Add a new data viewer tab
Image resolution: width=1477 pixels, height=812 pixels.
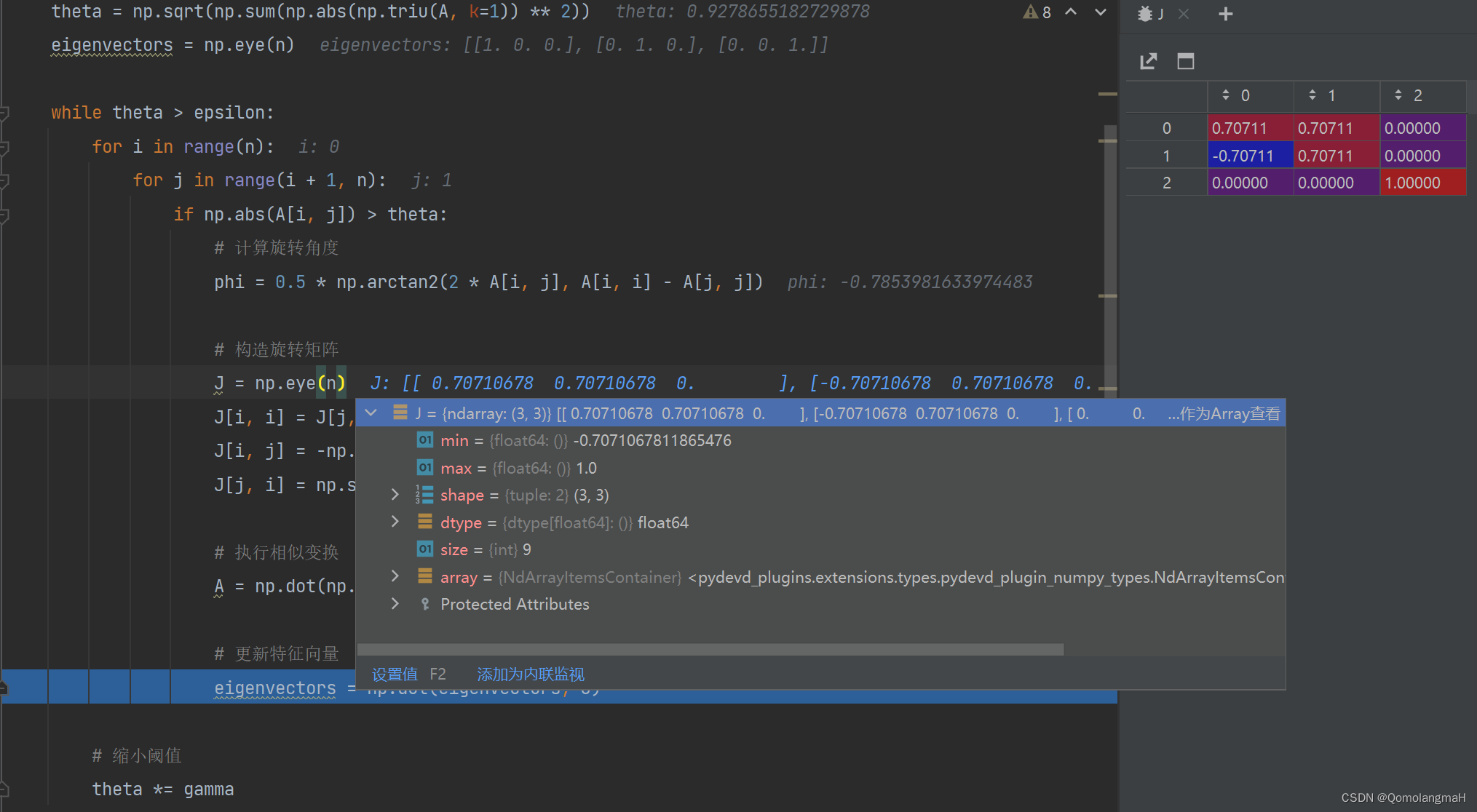click(x=1226, y=14)
